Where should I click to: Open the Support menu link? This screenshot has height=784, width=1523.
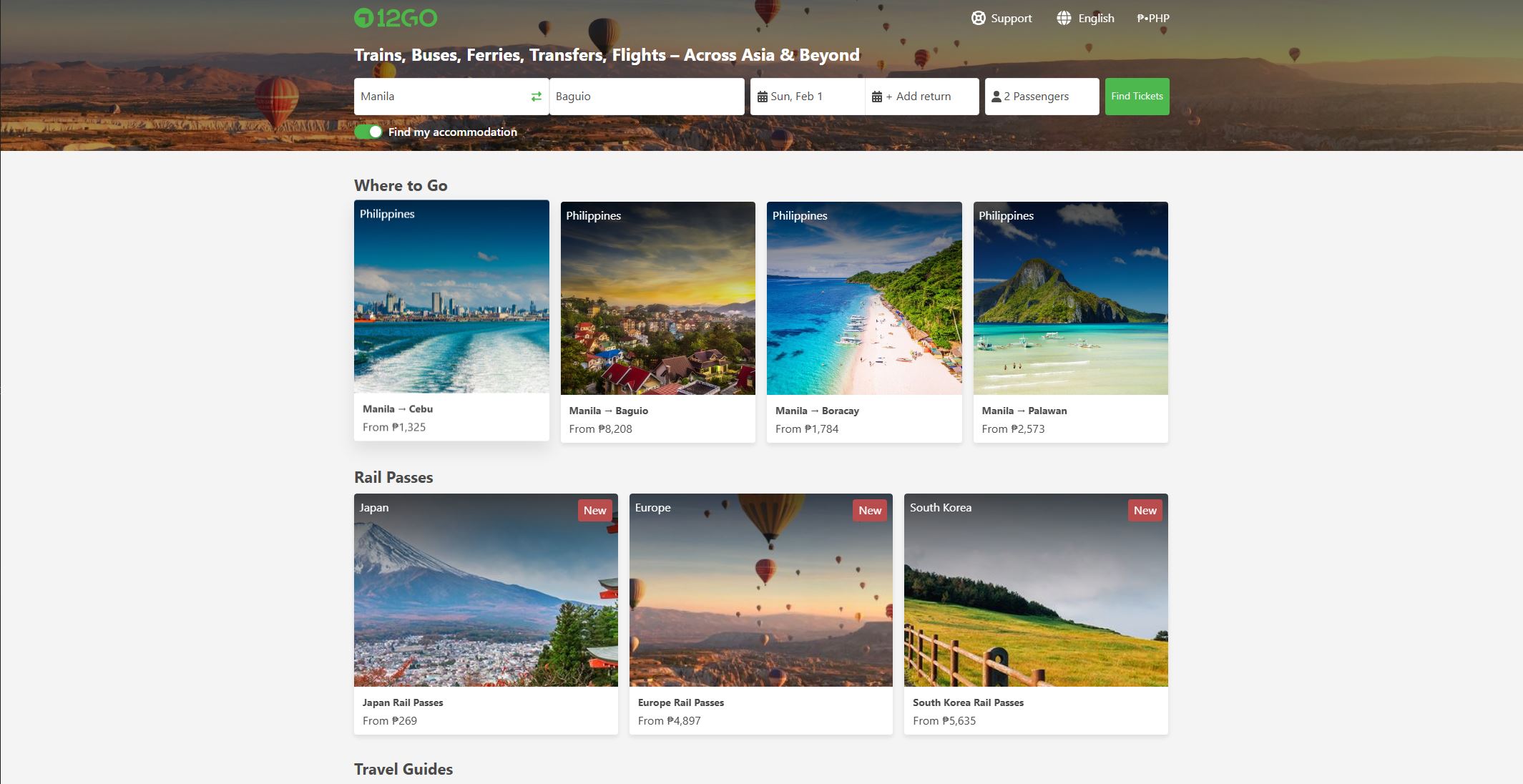pos(1011,19)
